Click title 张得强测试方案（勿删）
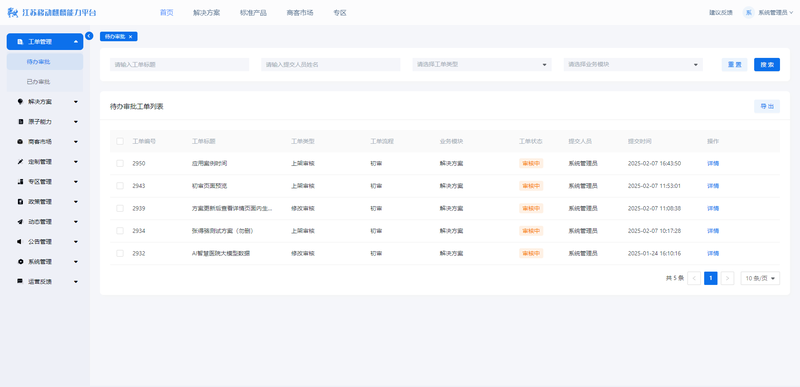 point(222,231)
